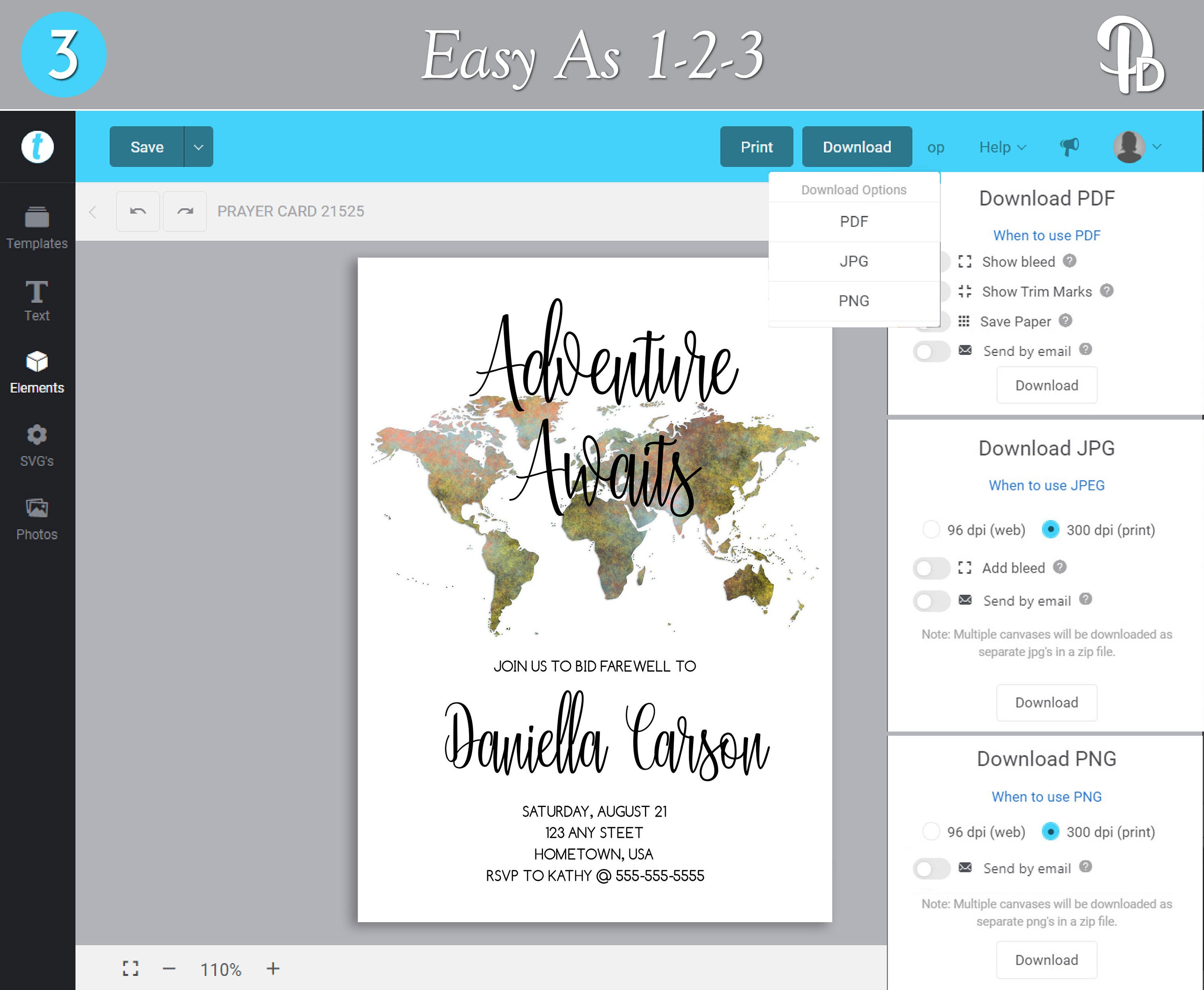Click Download button under Download PDF
The width and height of the screenshot is (1204, 990).
click(1047, 386)
